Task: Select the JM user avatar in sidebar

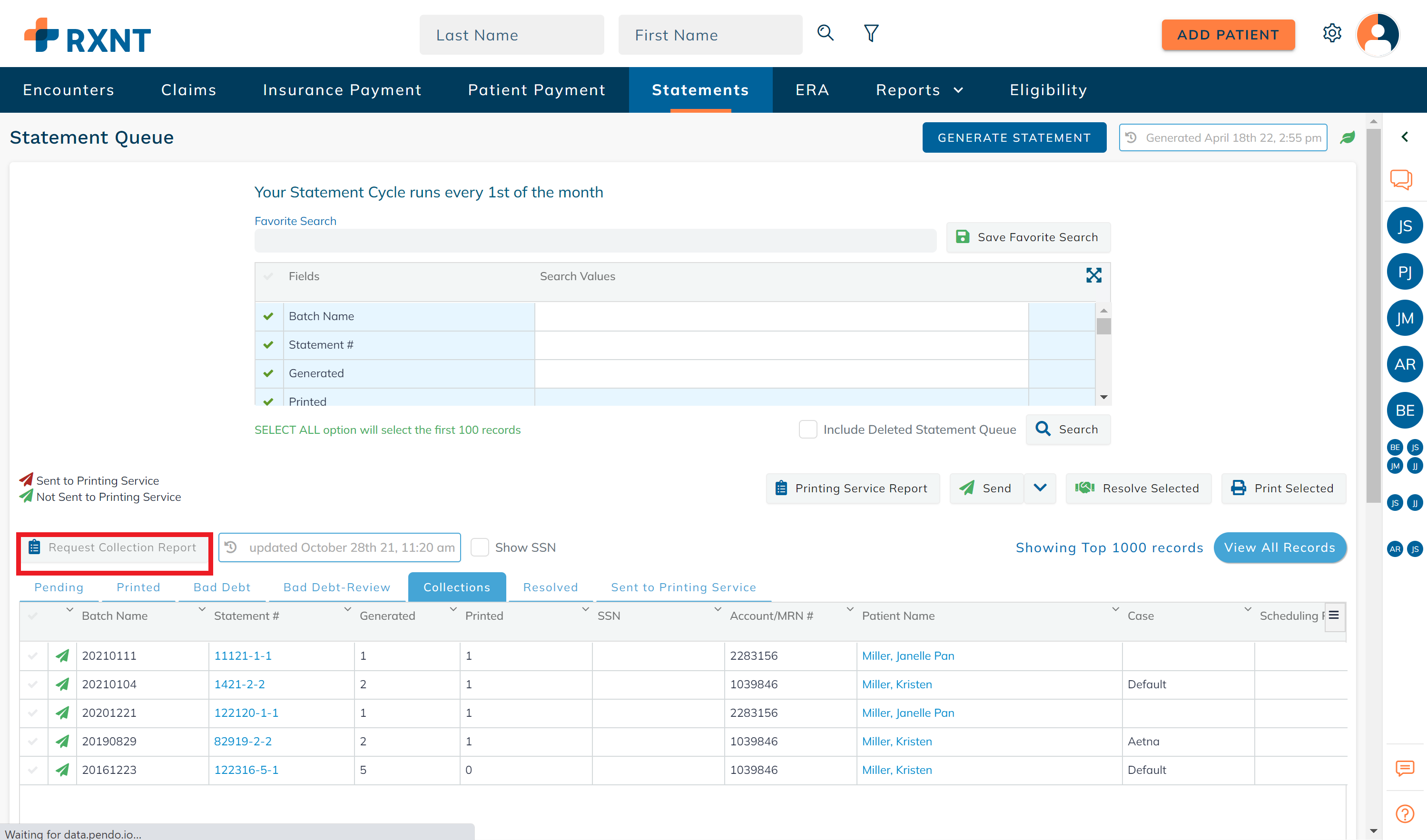Action: pyautogui.click(x=1404, y=318)
